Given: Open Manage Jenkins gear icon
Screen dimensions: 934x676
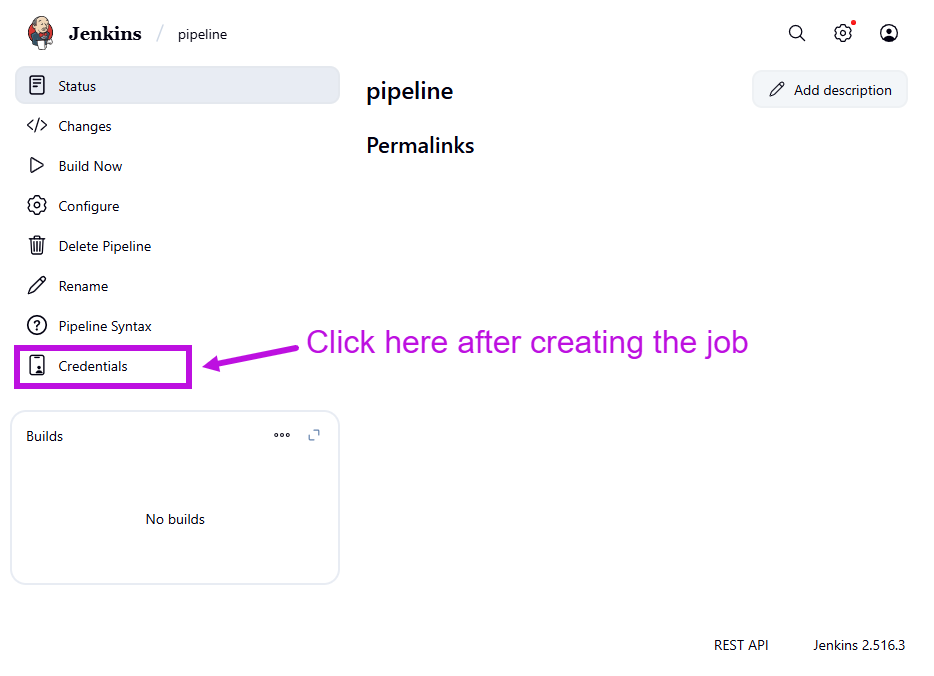Looking at the screenshot, I should click(x=843, y=33).
